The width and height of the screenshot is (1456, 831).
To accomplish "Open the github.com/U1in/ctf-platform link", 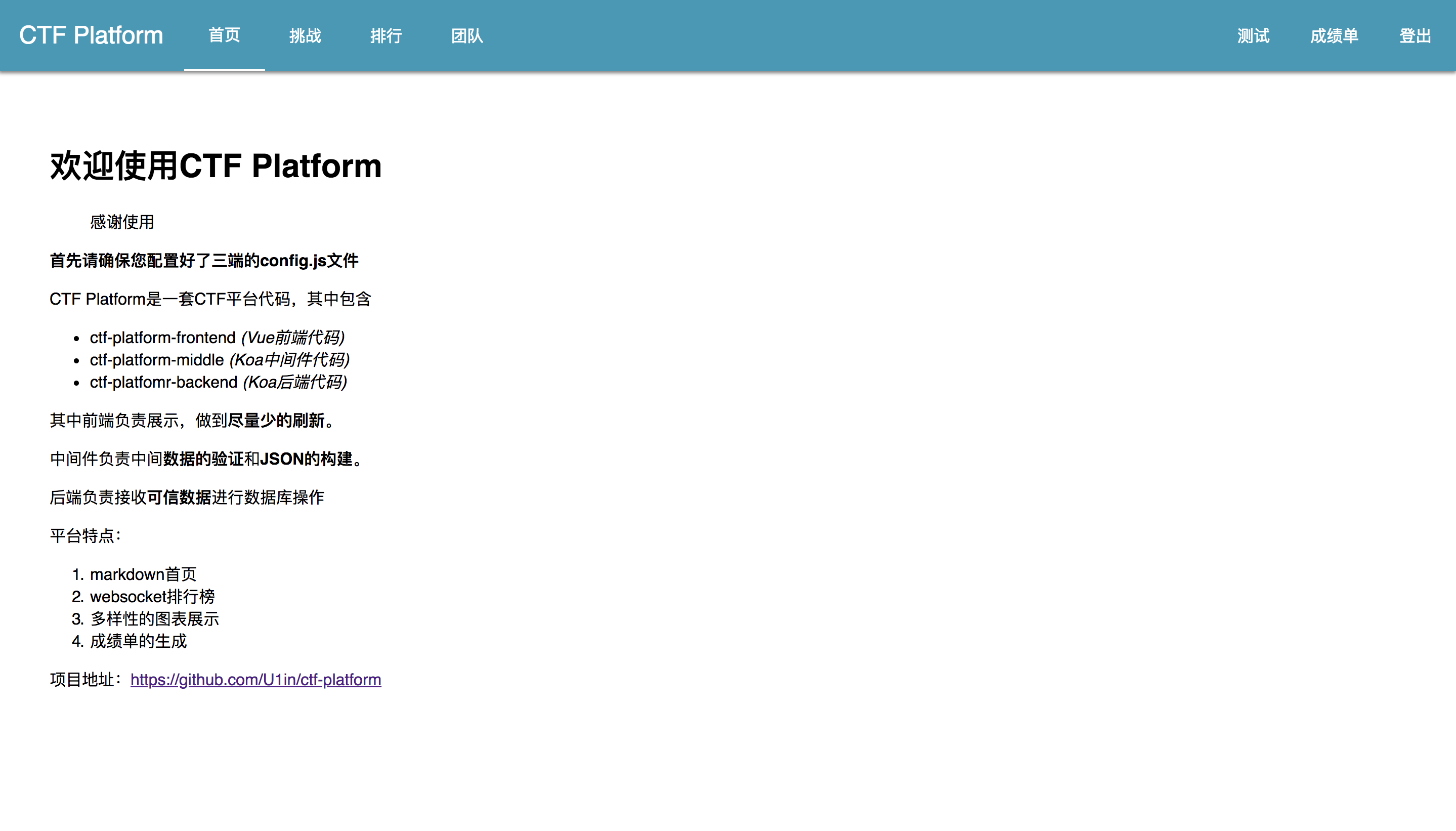I will (x=255, y=679).
